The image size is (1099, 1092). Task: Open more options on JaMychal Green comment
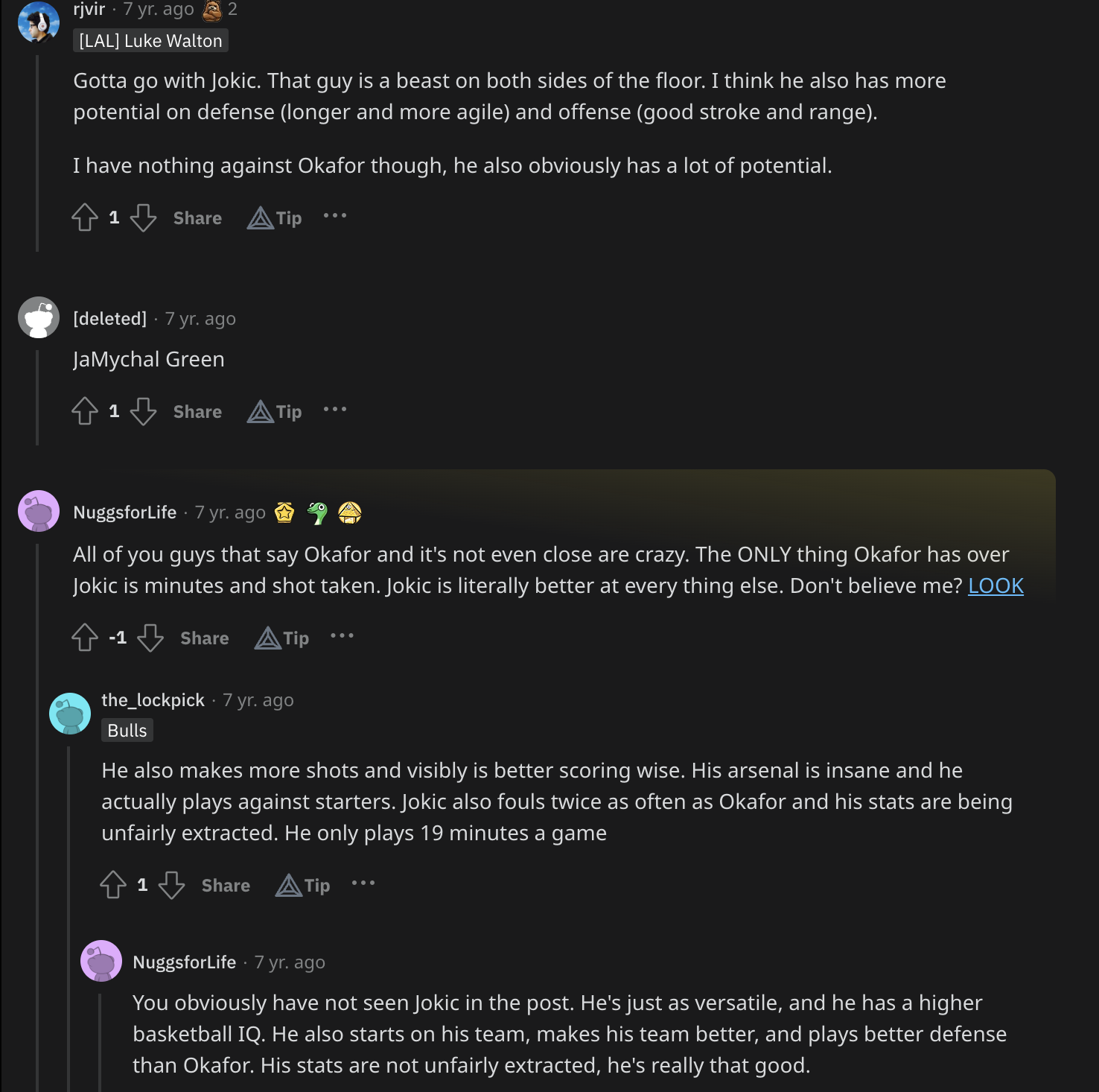click(335, 410)
